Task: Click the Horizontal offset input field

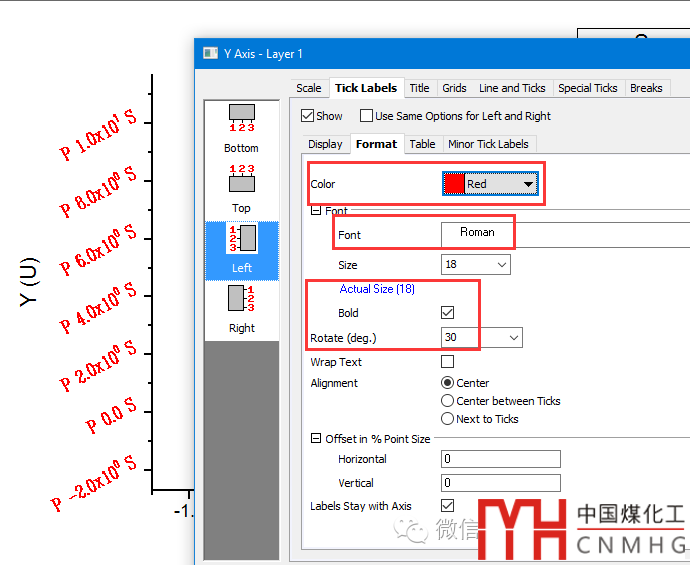Action: pos(501,459)
